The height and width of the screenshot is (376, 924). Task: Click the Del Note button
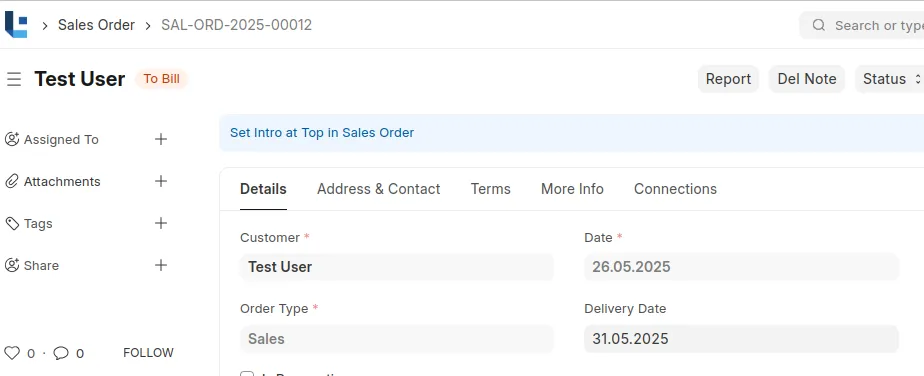pos(807,79)
